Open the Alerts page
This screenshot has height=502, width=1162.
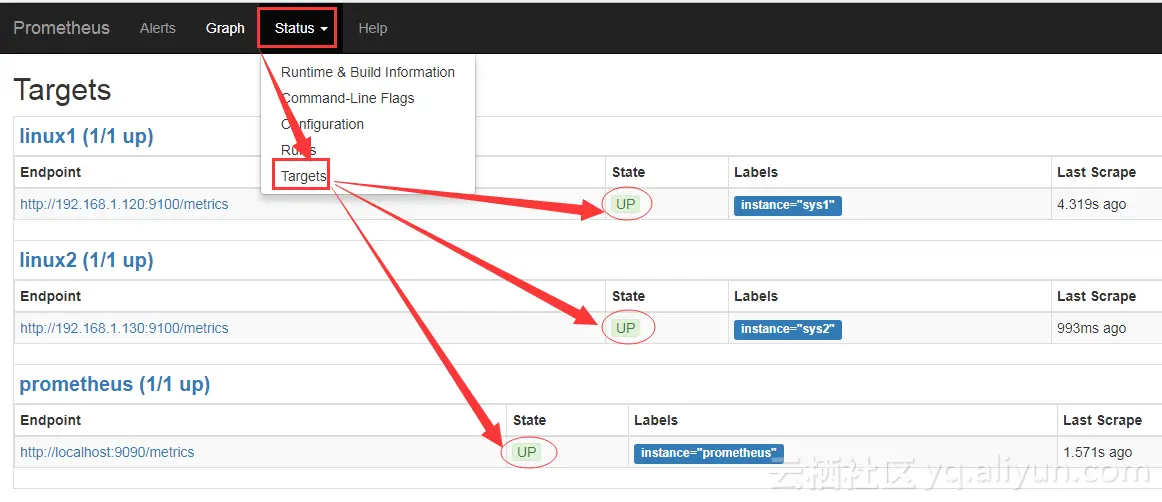coord(158,28)
